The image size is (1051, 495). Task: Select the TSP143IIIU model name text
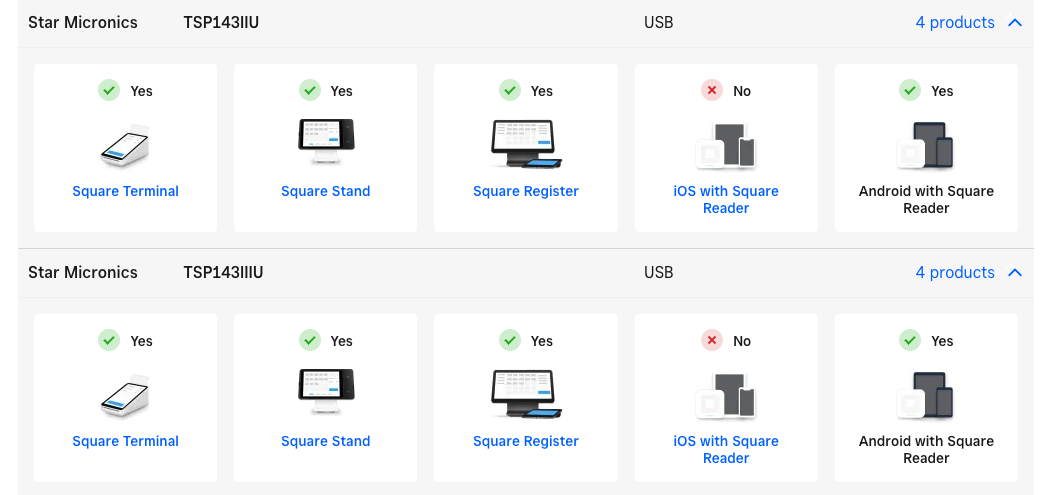224,272
